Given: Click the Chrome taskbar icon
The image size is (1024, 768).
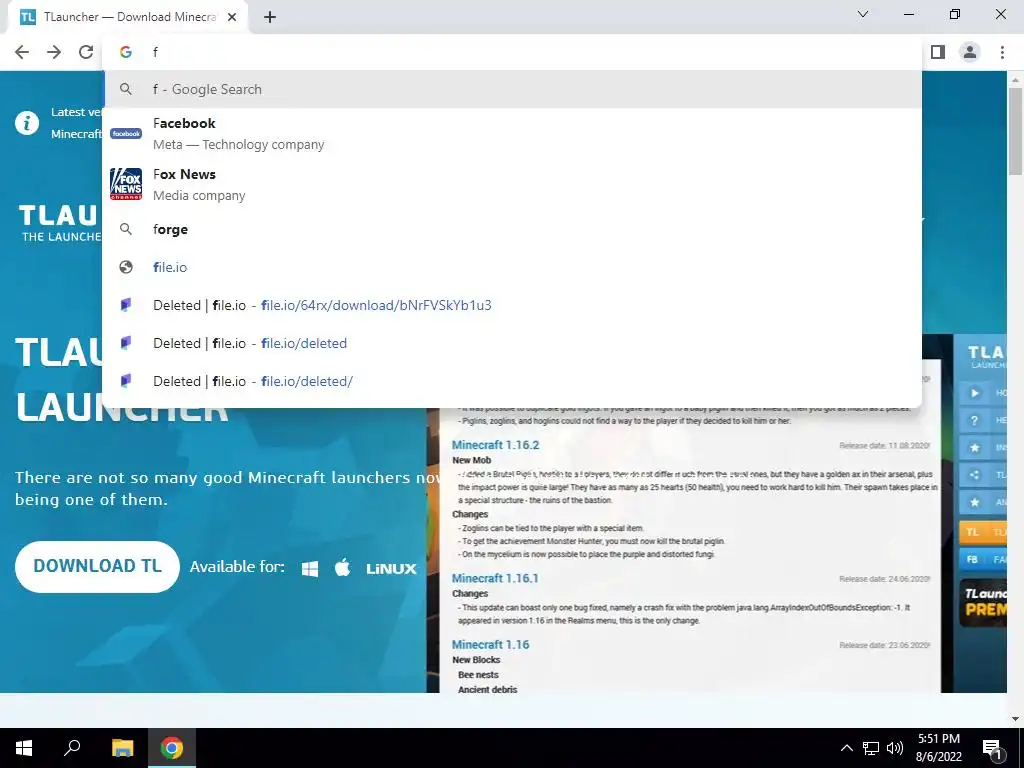Looking at the screenshot, I should tap(172, 748).
